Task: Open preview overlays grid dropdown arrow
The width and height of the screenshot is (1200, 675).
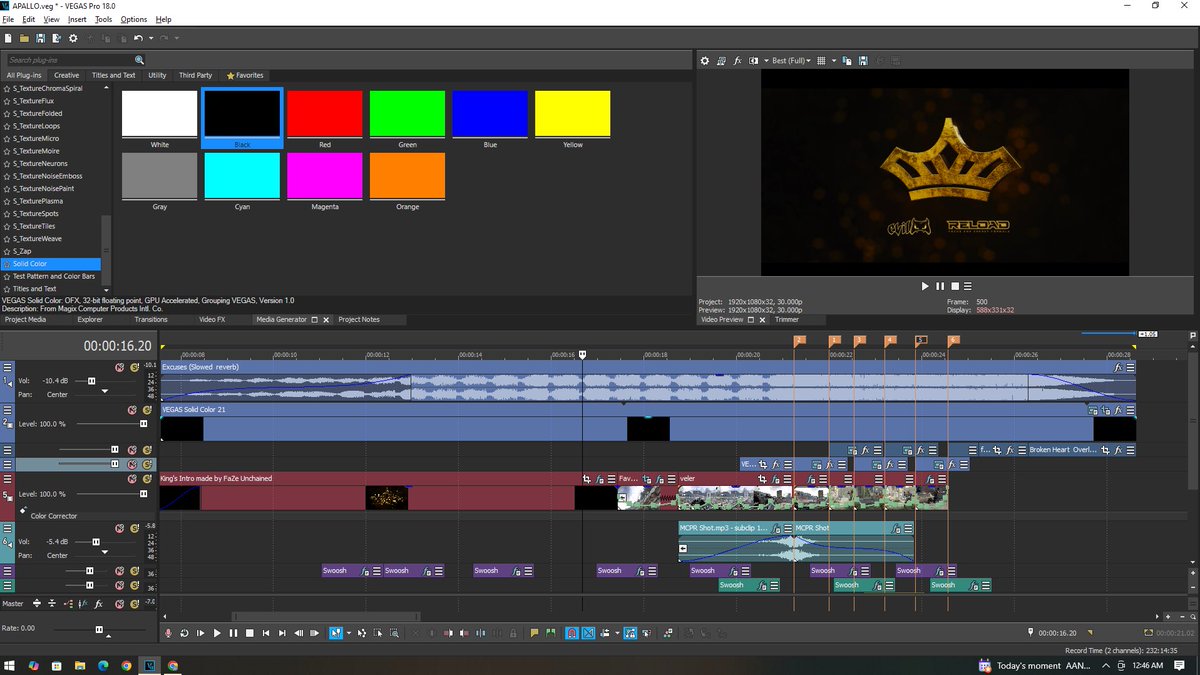Action: click(833, 61)
